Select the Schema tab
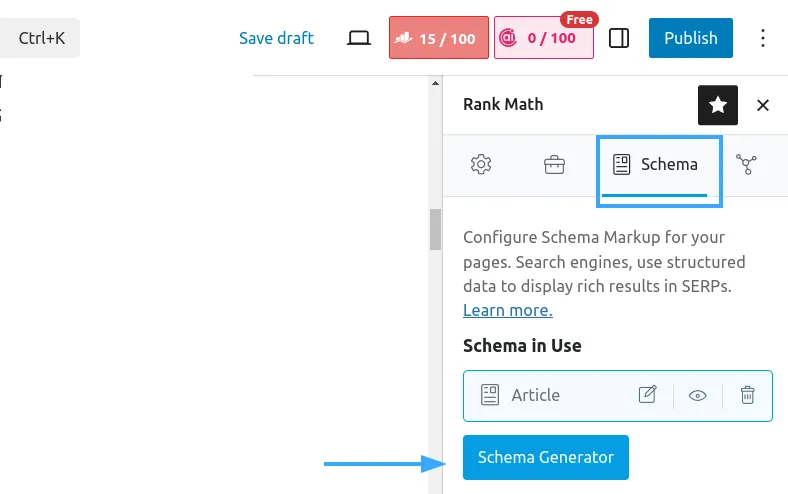 point(656,164)
